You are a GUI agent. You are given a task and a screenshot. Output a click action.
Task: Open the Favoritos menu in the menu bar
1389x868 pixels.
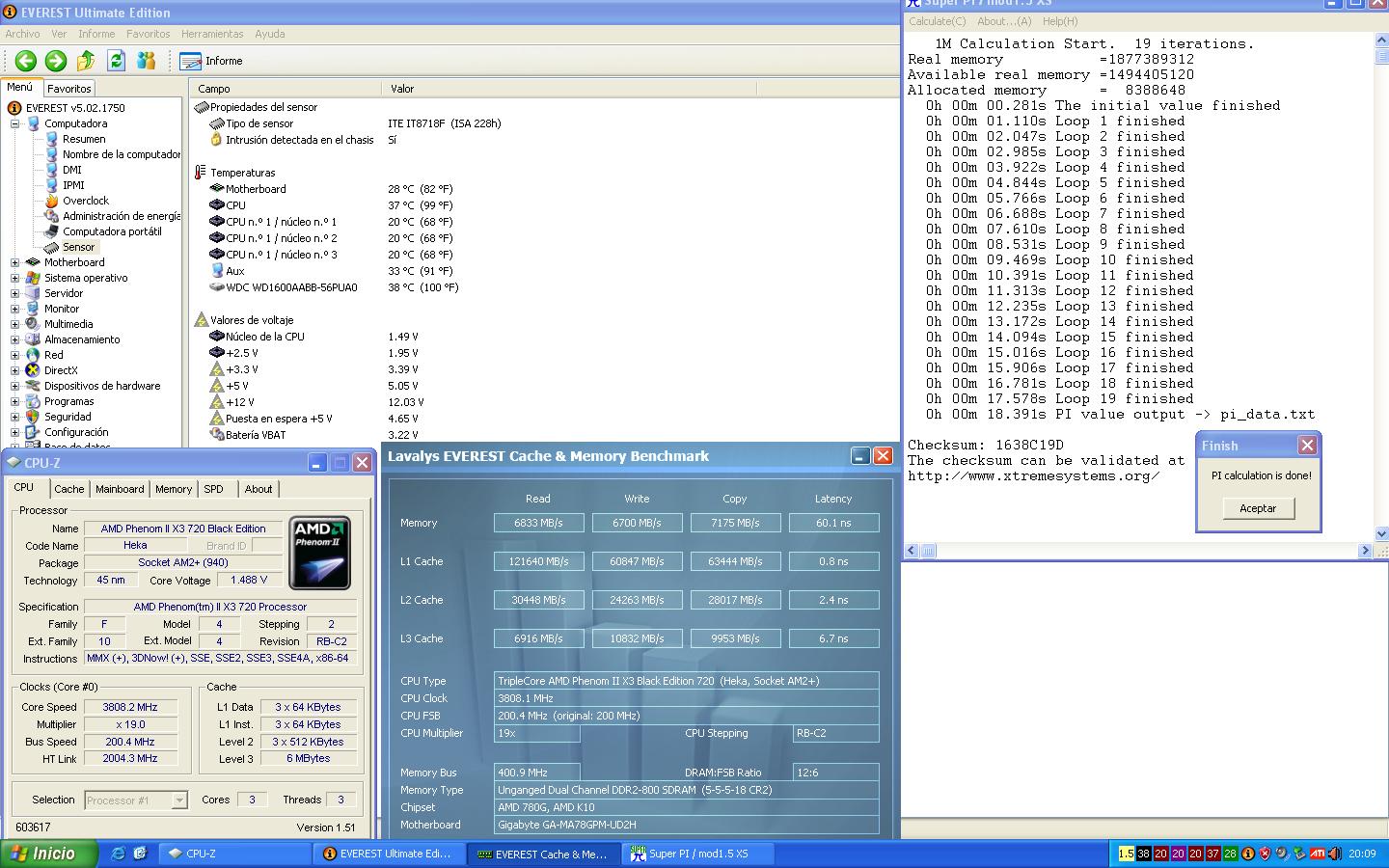coord(148,34)
